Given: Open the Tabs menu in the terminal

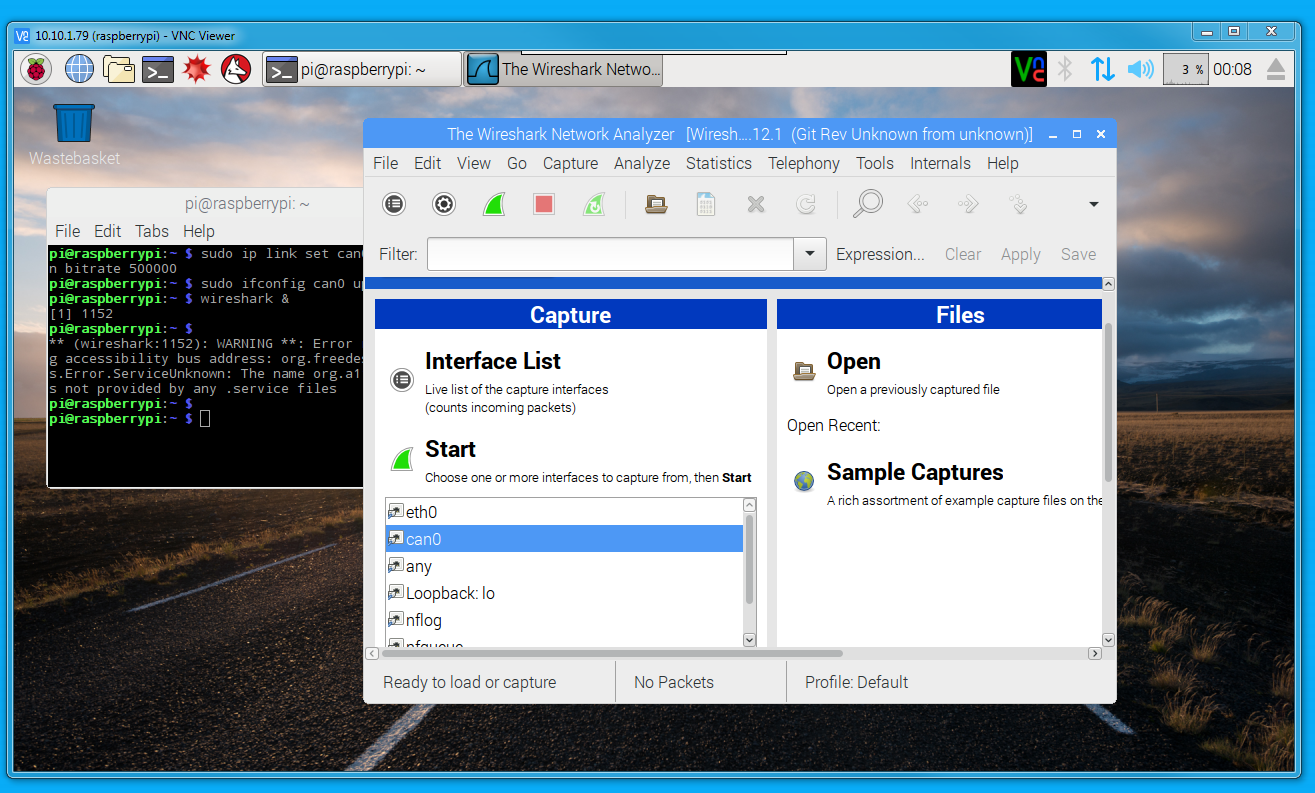Looking at the screenshot, I should click(x=152, y=231).
